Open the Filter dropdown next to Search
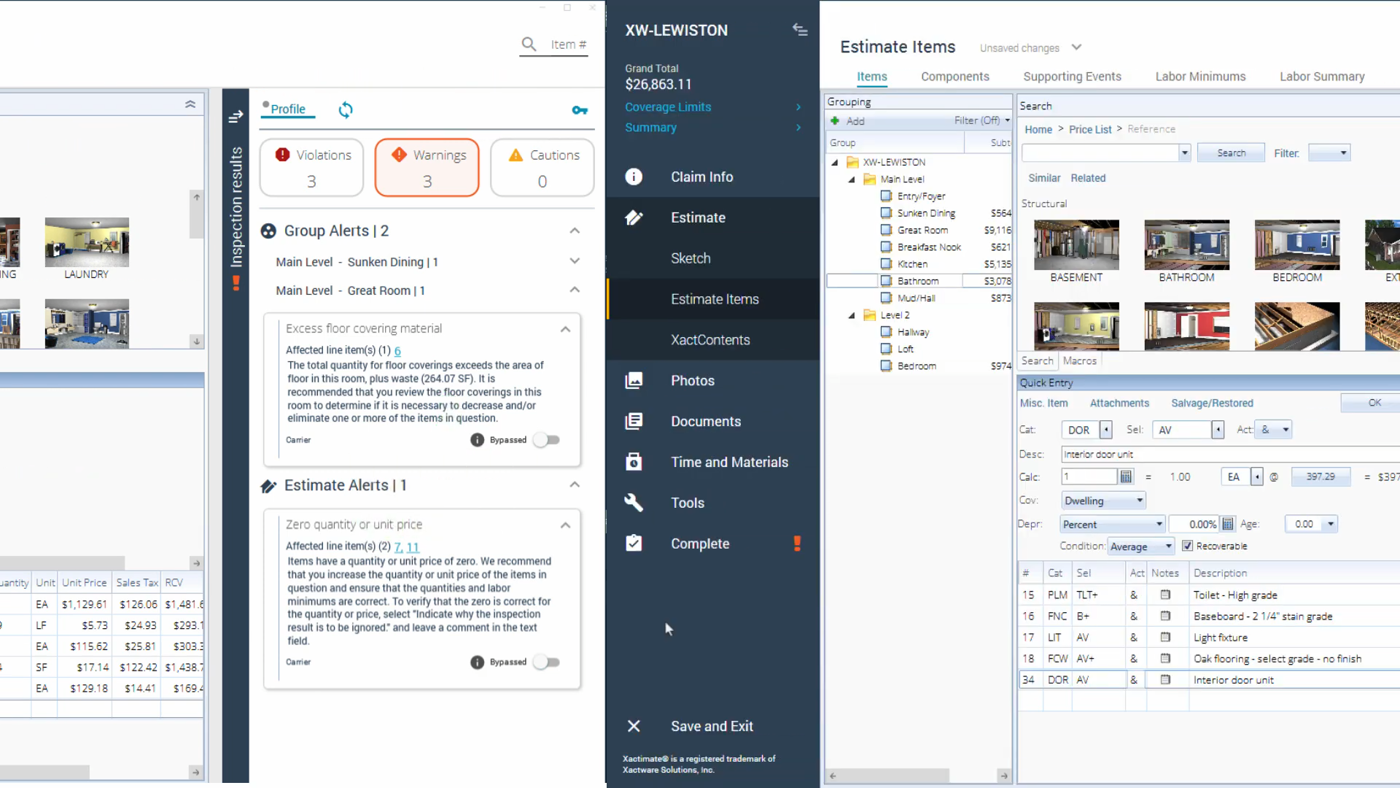The image size is (1400, 788). (x=1329, y=153)
